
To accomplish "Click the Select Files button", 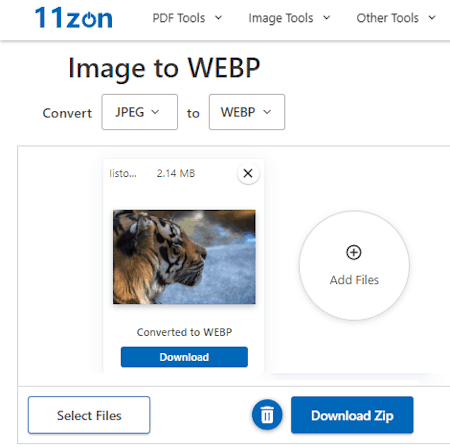I will (89, 415).
